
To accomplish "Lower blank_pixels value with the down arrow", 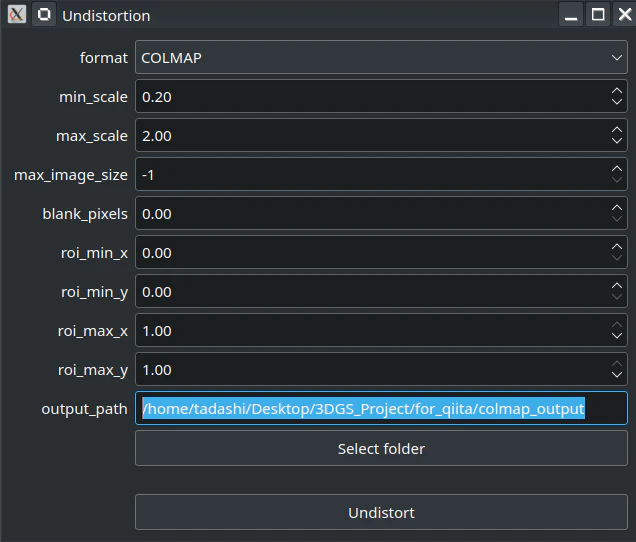I will coord(617,218).
